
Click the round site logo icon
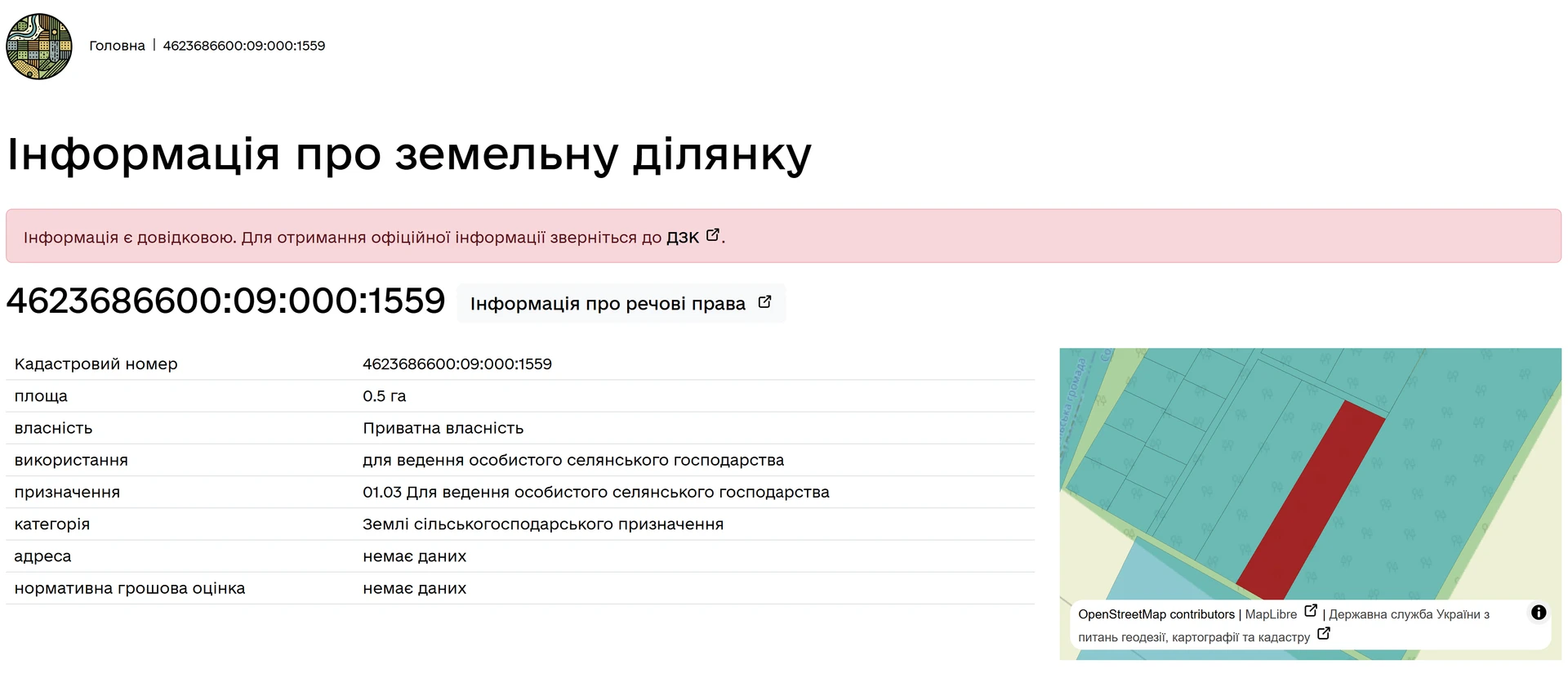pos(39,47)
